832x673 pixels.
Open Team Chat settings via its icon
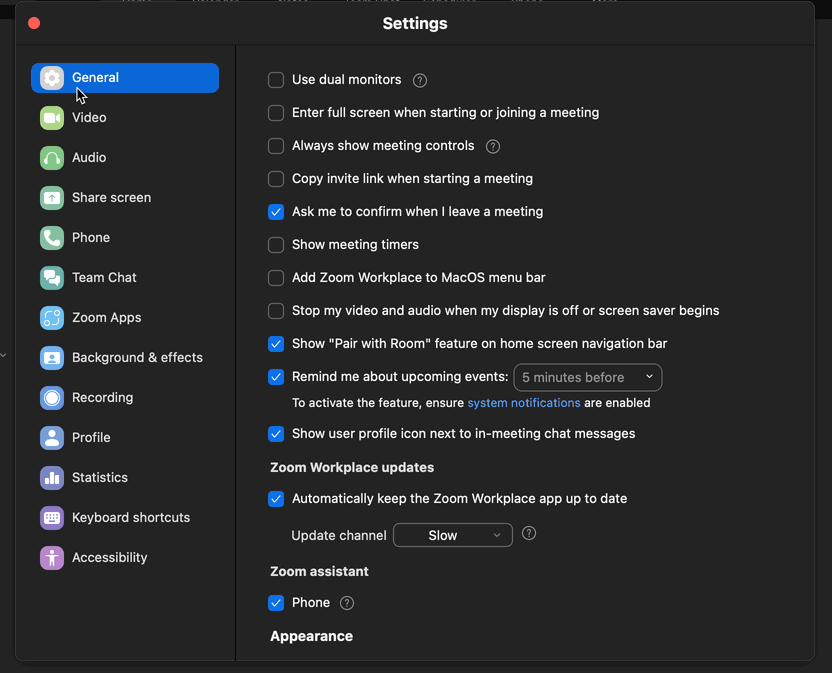(x=51, y=277)
